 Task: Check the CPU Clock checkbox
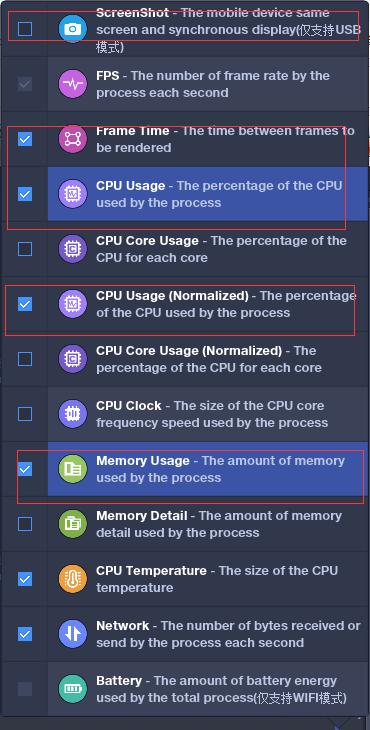tap(25, 413)
